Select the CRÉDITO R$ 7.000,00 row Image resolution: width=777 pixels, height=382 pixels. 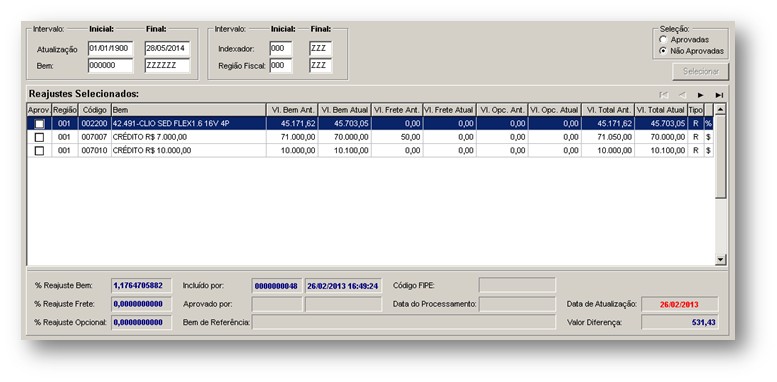tap(370, 137)
